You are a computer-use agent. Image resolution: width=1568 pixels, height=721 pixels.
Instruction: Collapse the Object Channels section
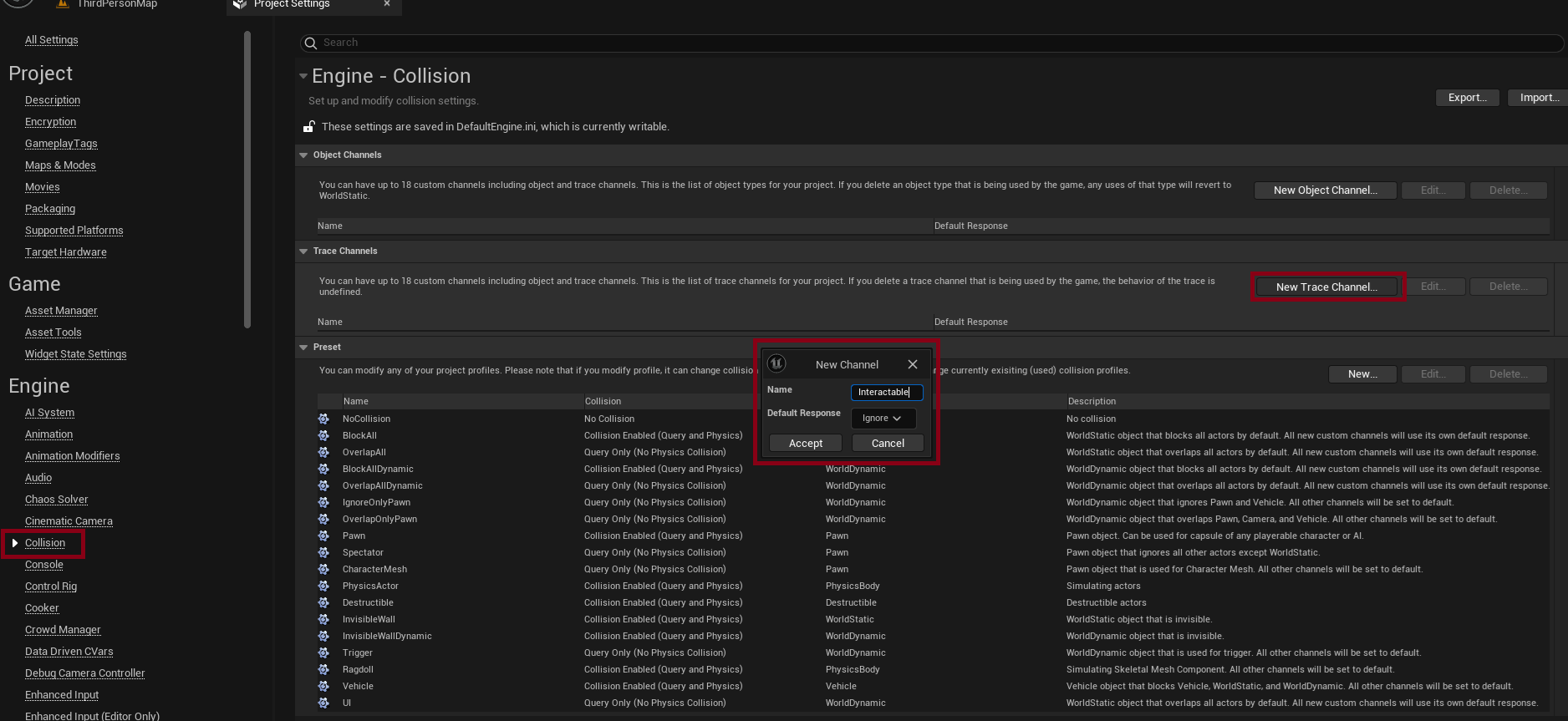[303, 155]
